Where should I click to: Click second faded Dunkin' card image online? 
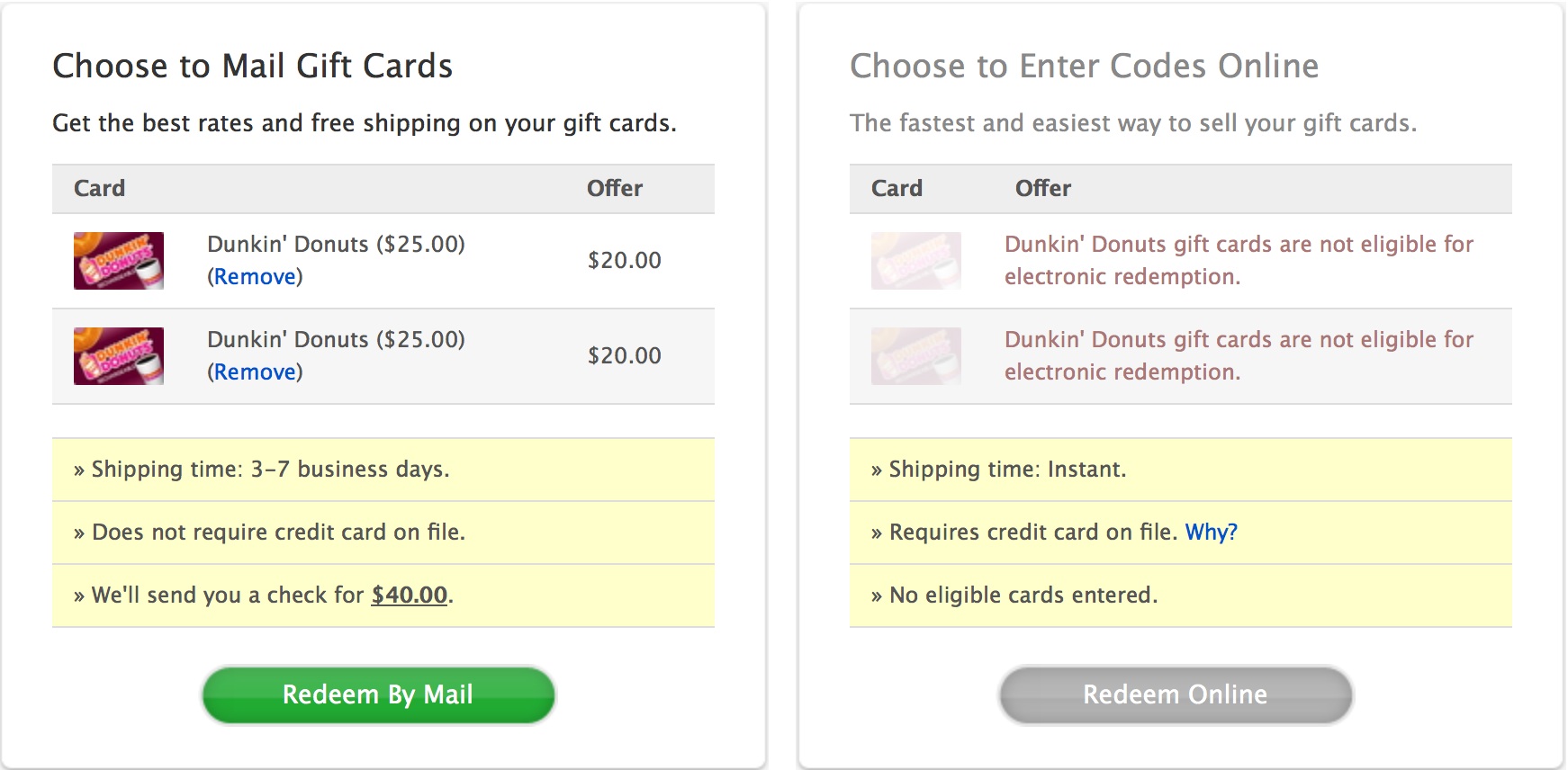[x=916, y=356]
